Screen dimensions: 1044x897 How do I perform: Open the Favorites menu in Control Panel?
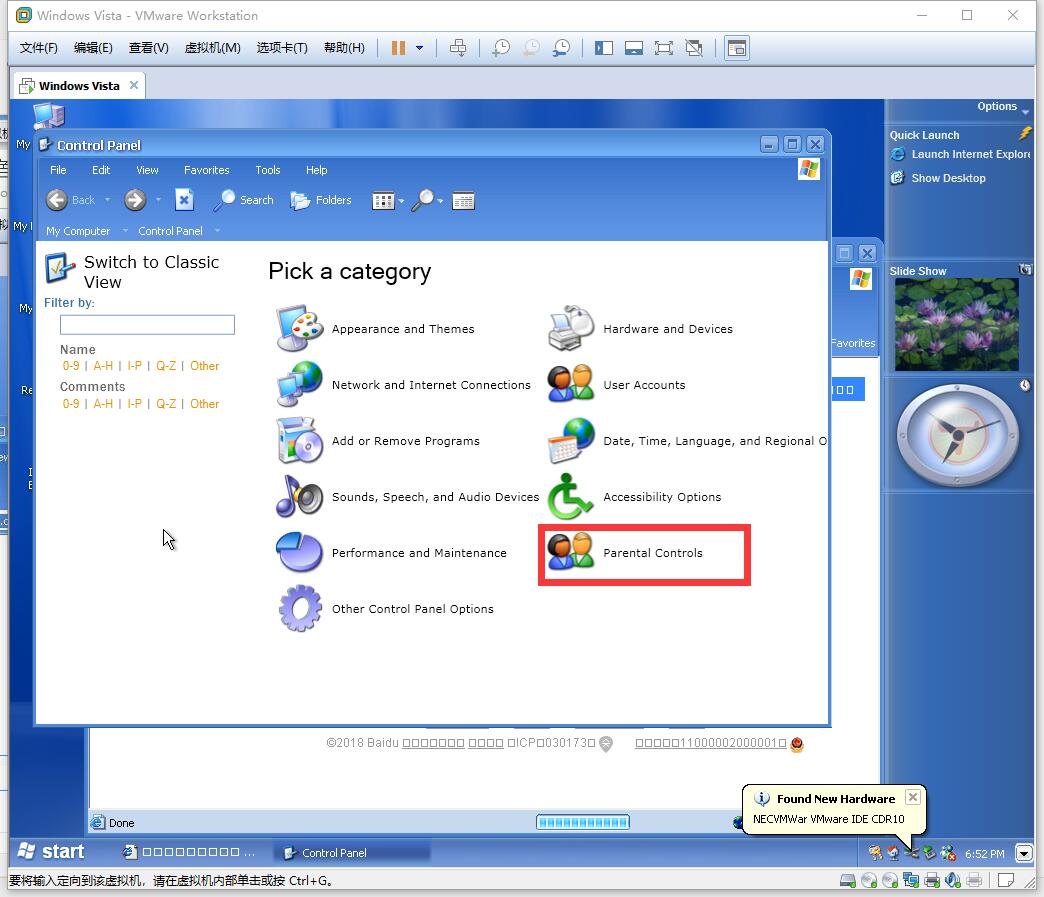click(206, 170)
